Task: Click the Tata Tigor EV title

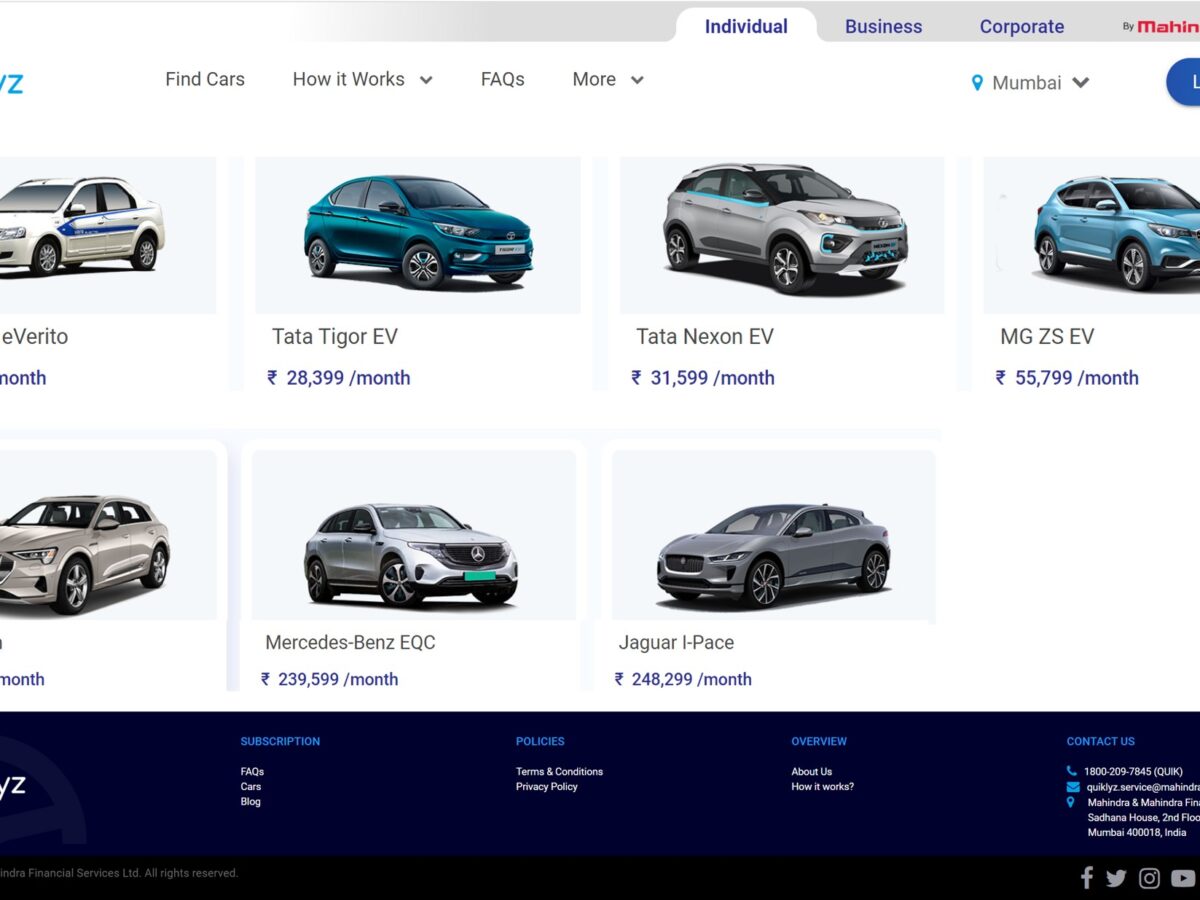Action: [x=335, y=337]
